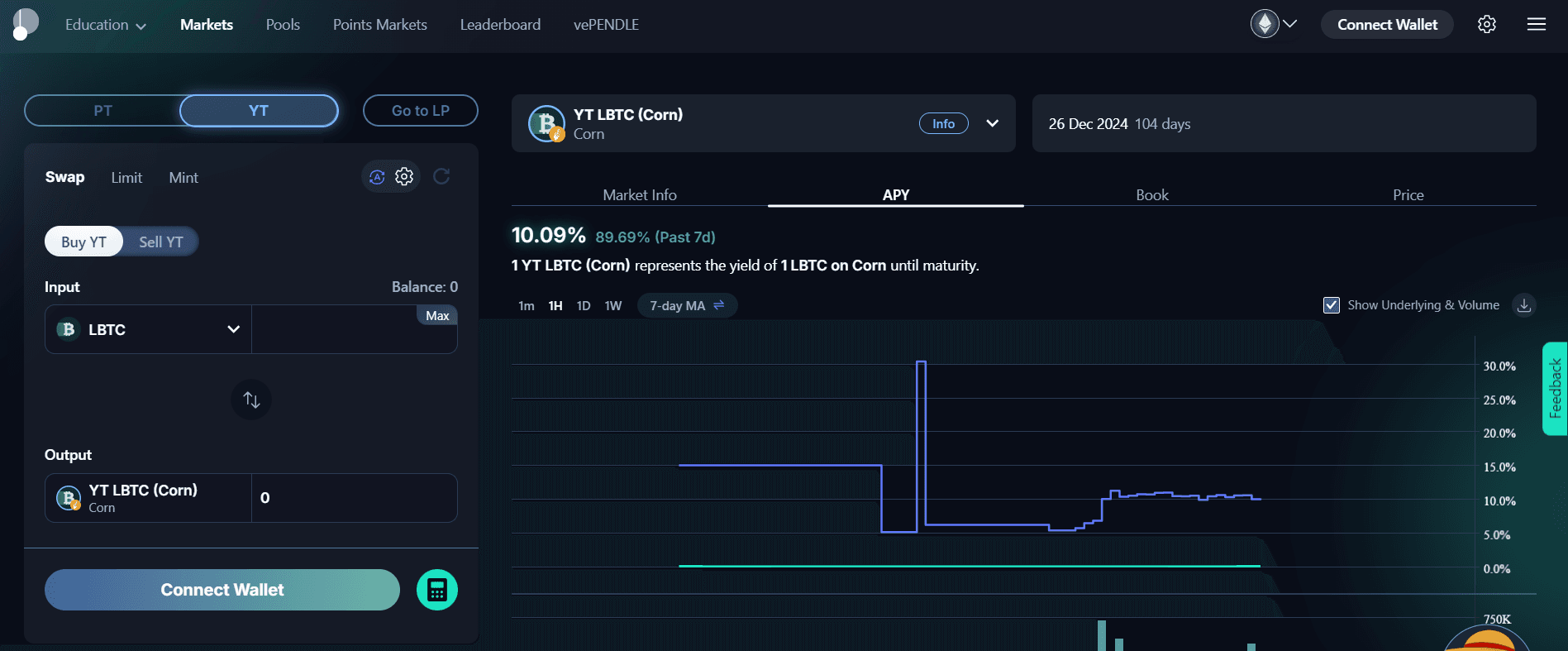This screenshot has width=1568, height=651.
Task: Click LBTC token icon in input
Action: 68,329
